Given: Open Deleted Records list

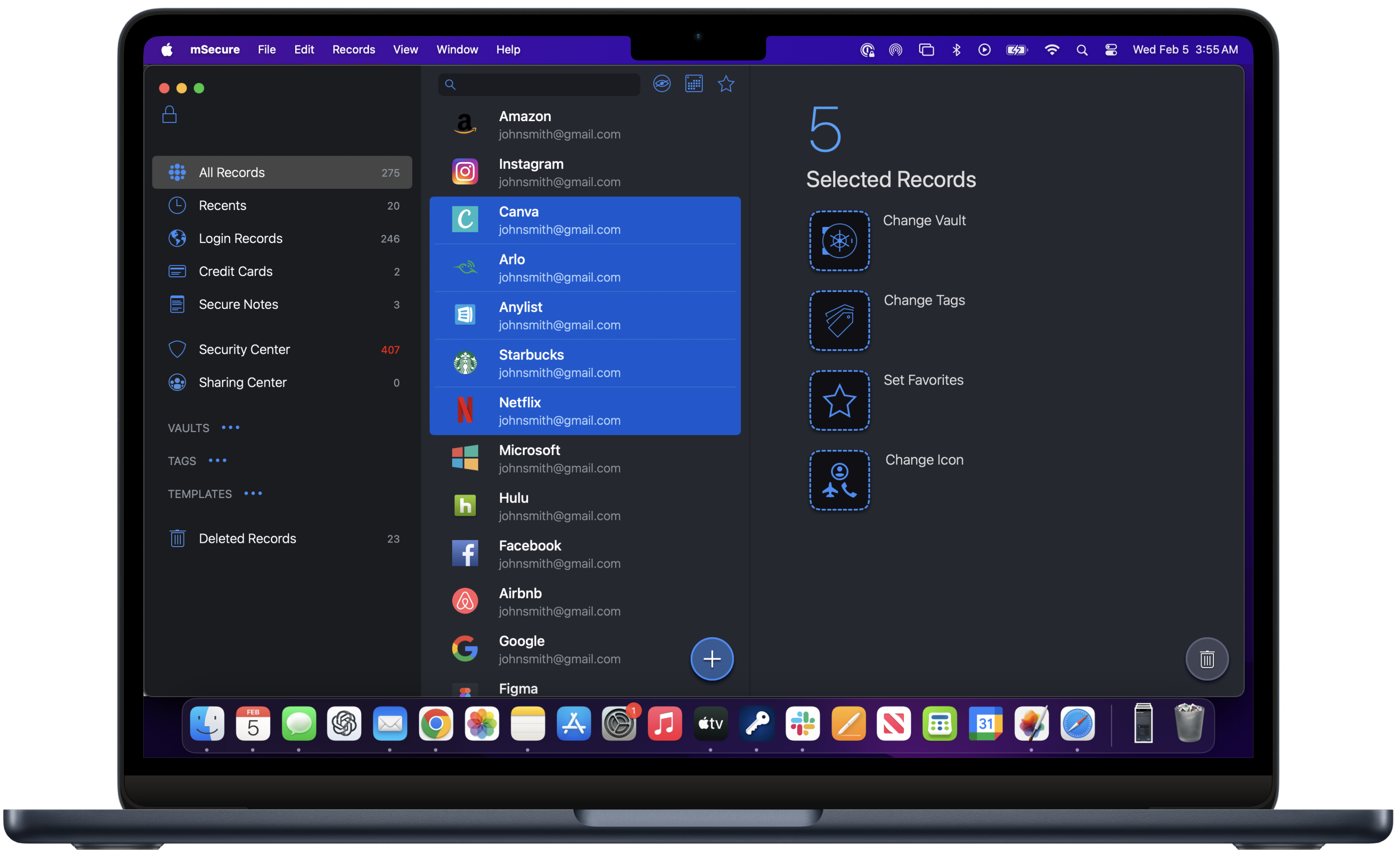Looking at the screenshot, I should click(x=247, y=538).
